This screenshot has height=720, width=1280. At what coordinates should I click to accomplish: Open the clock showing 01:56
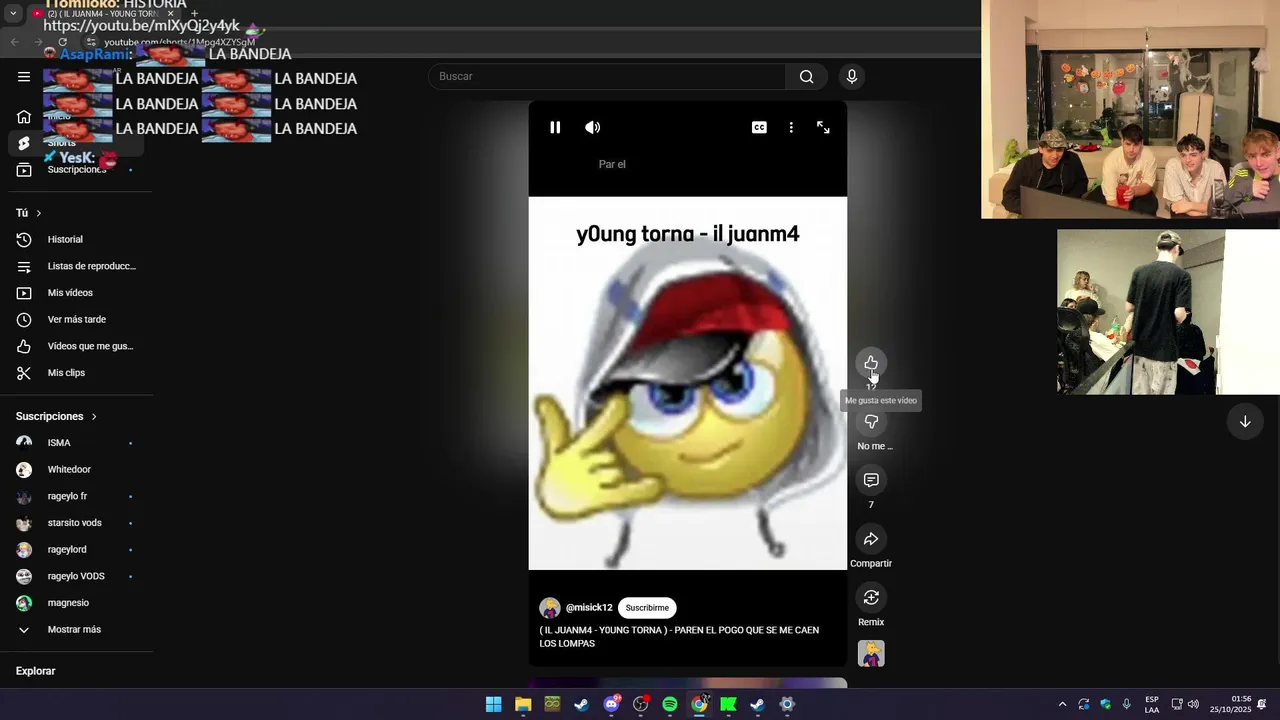1231,704
